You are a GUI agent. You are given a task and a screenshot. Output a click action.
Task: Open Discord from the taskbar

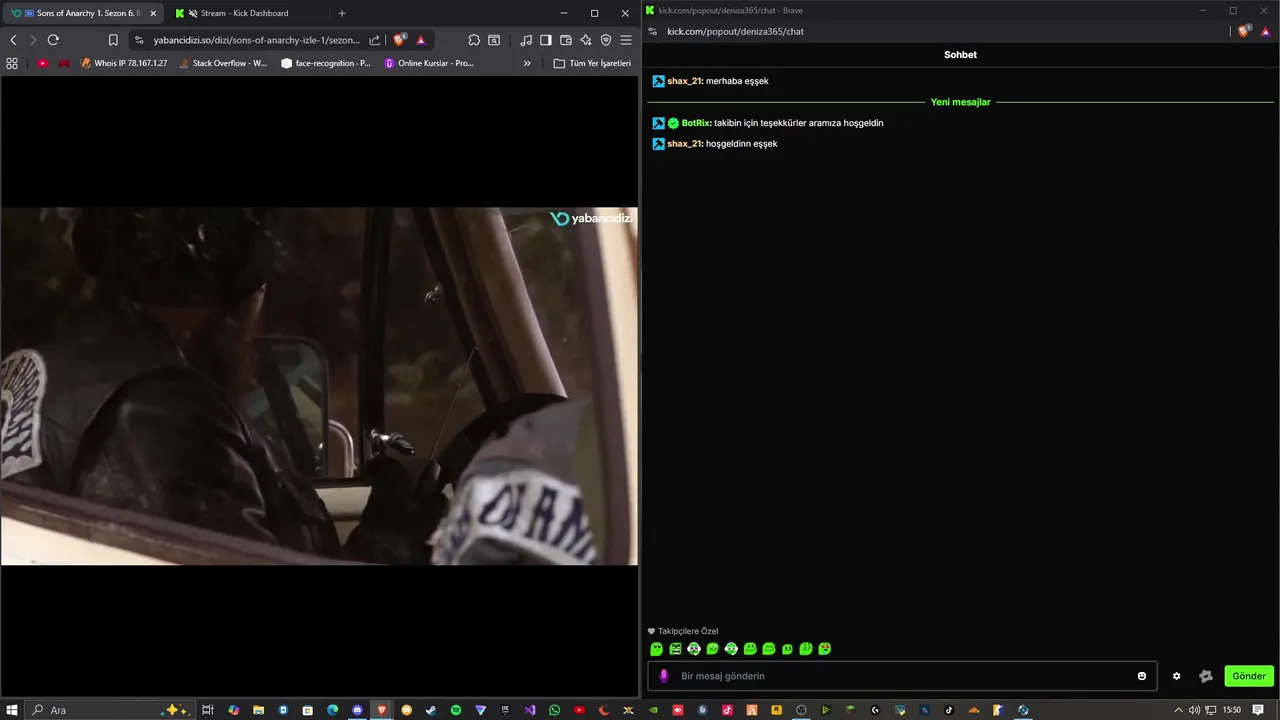357,710
